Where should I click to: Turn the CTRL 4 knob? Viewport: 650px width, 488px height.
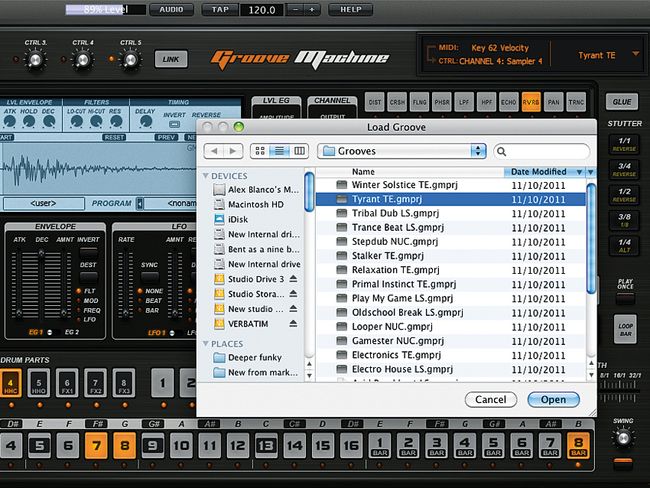click(x=83, y=60)
